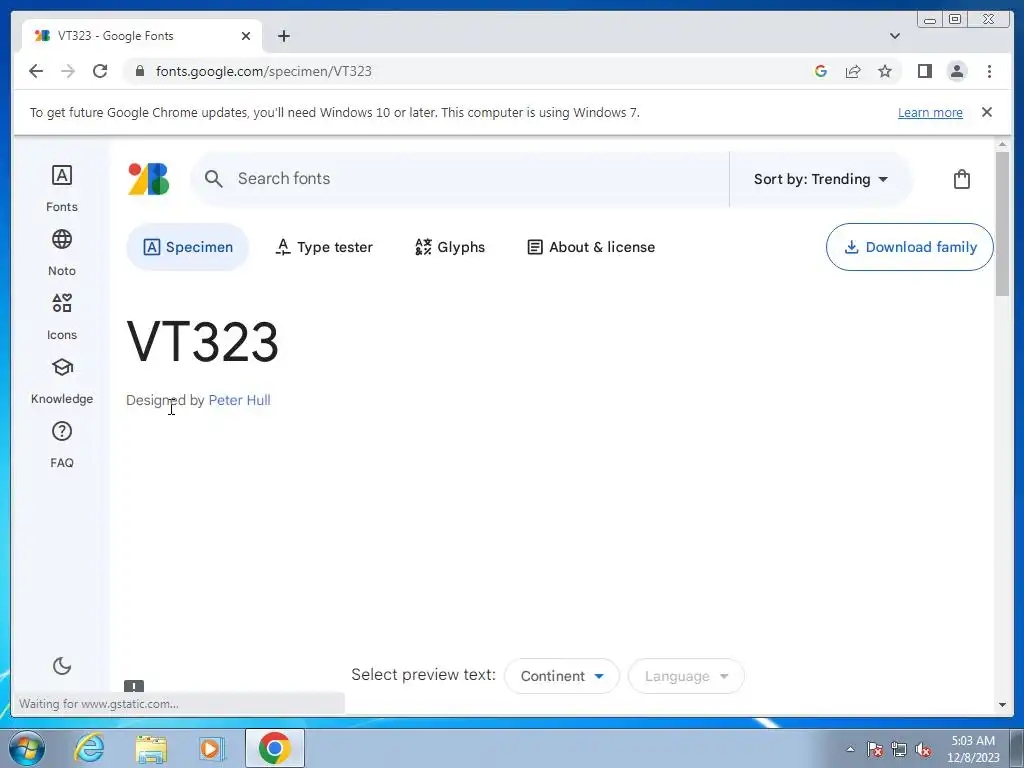The image size is (1024, 768).
Task: Toggle dark mode moon icon
Action: click(62, 665)
